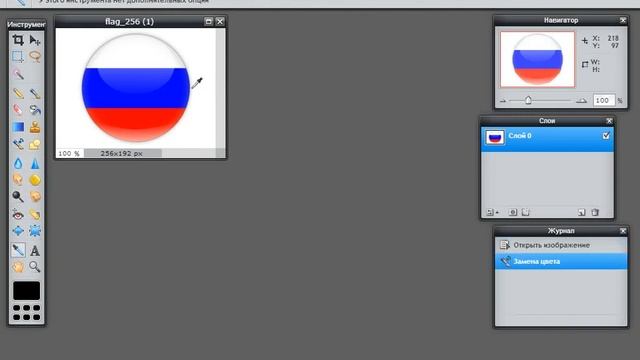Select the Spot Heal bandage tool
Screen dimensions: 640x360
[35, 214]
